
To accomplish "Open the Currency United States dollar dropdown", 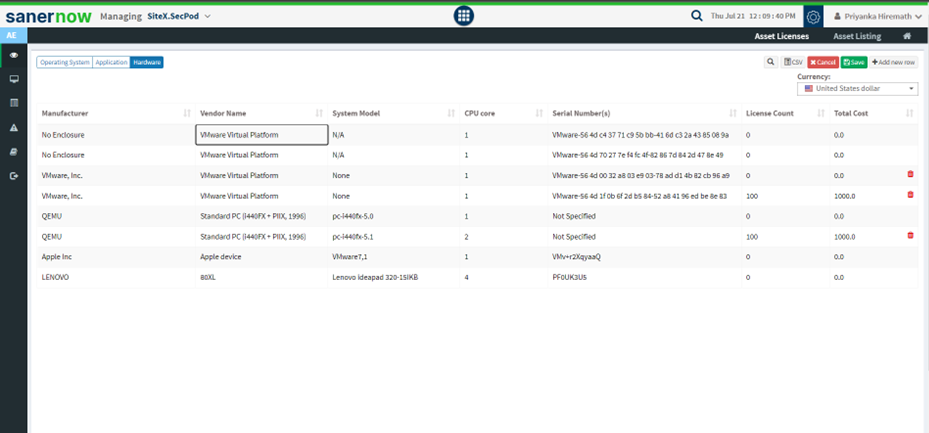I will (857, 89).
